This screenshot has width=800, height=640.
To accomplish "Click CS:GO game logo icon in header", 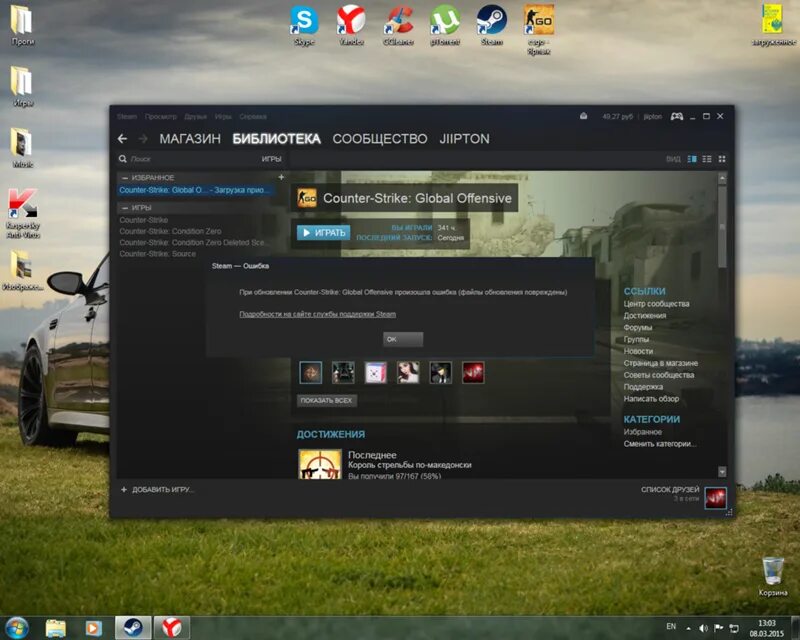I will click(x=307, y=198).
